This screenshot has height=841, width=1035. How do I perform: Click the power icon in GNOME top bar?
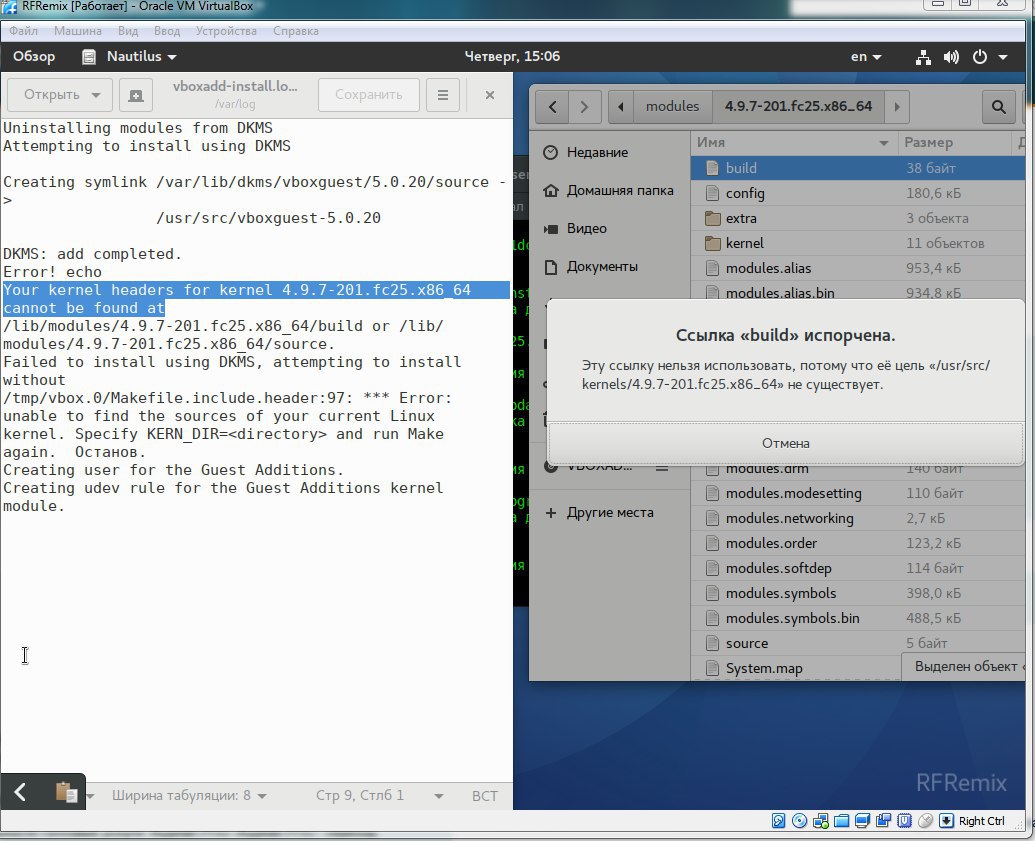pyautogui.click(x=980, y=57)
